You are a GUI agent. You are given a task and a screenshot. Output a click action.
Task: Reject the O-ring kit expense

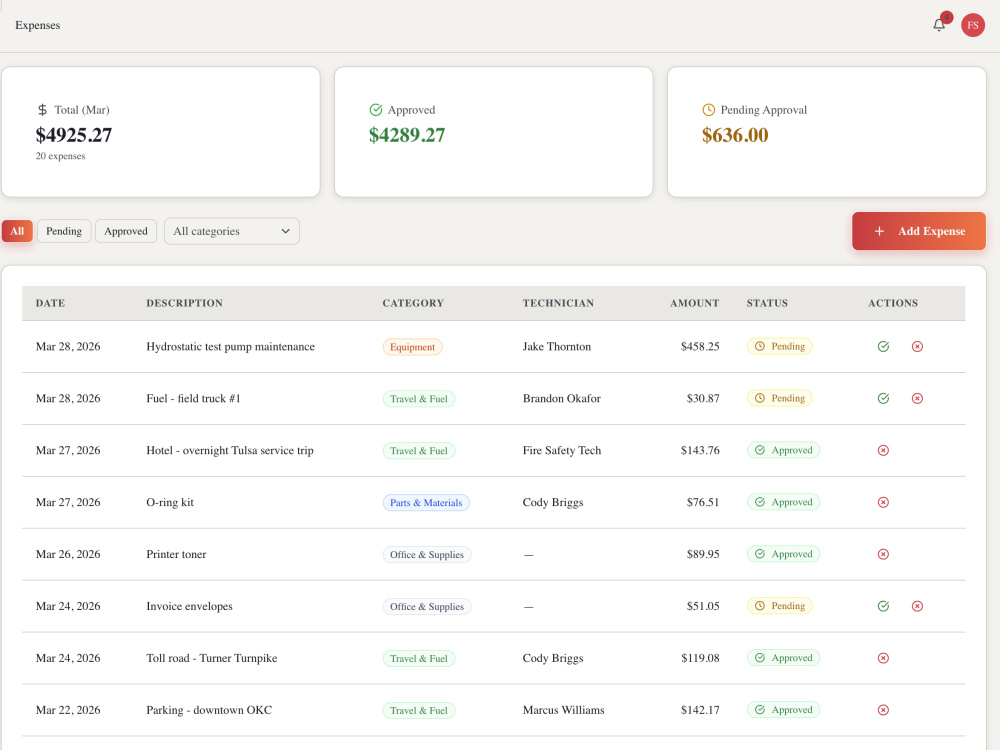(883, 503)
